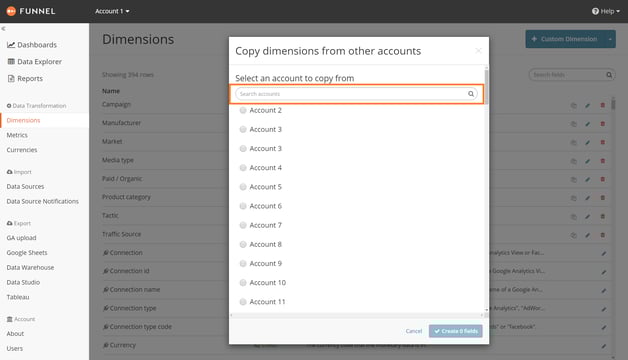Open the Help question mark menu

[x=595, y=11]
